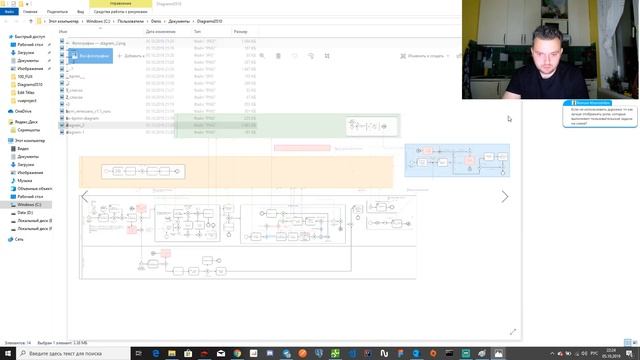The image size is (640, 360).
Task: Click the orange circle taskbar app icon
Action: [x=302, y=353]
